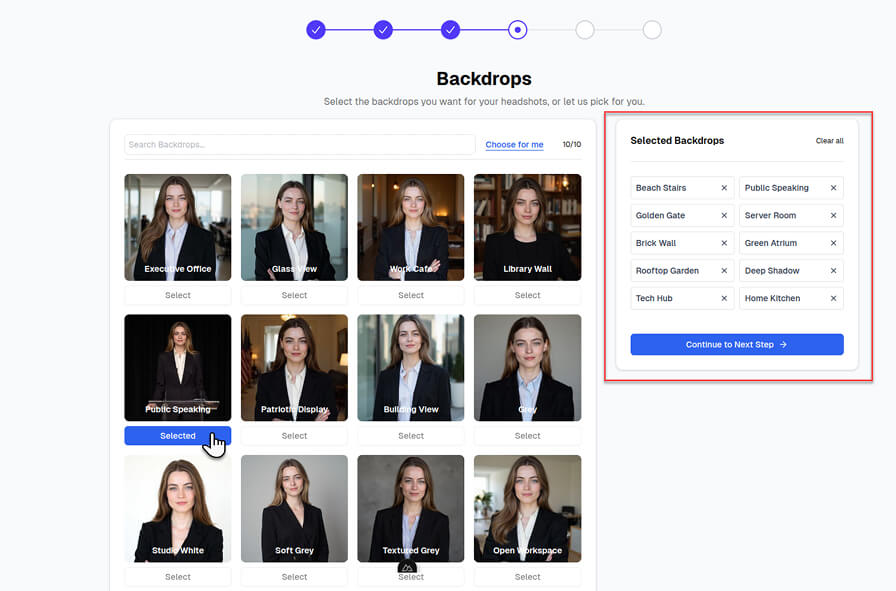Viewport: 896px width, 591px height.
Task: Remove the Rooftop Garden selection
Action: 724,270
